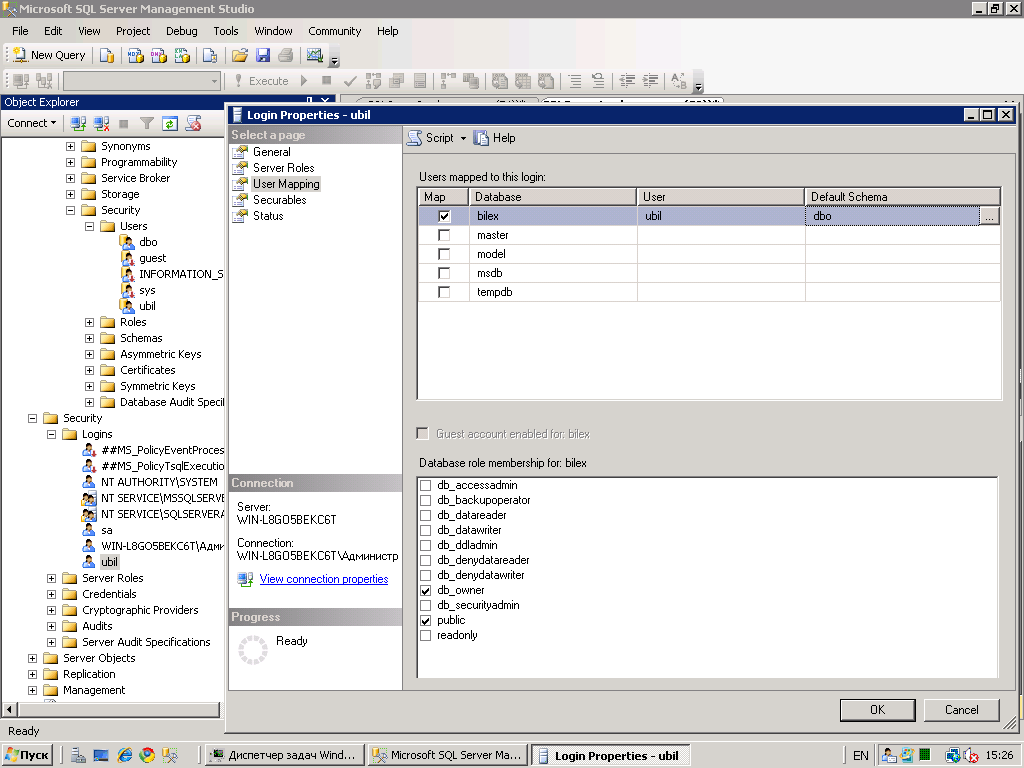The image size is (1024, 768).
Task: Collapse the Logins folder
Action: coord(52,434)
